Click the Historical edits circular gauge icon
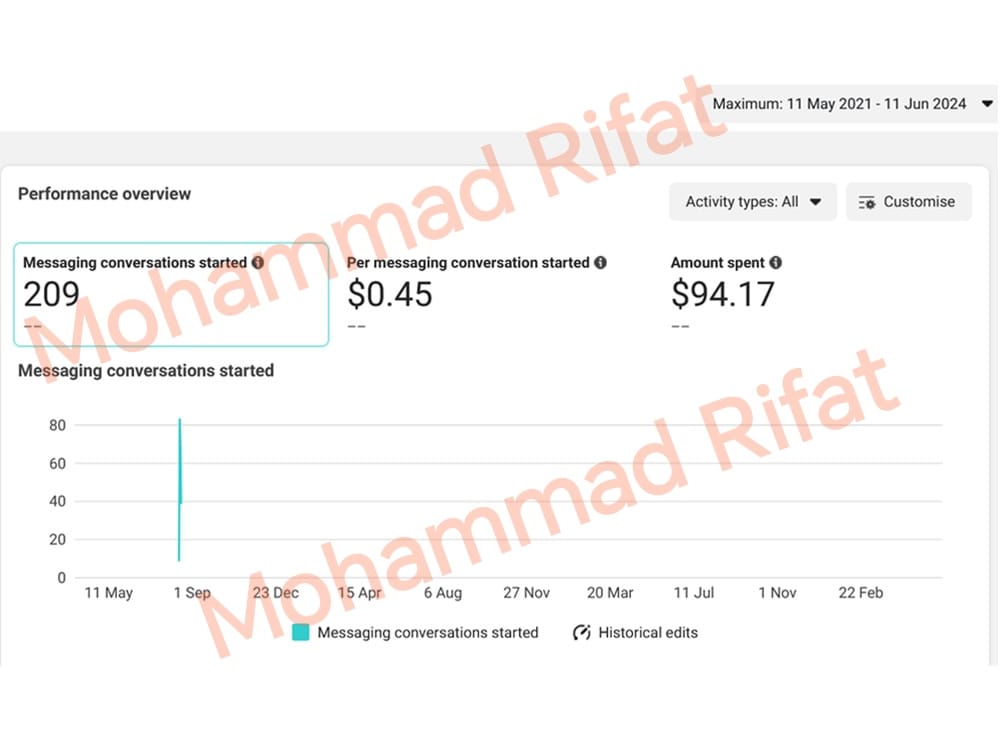This screenshot has height=750, width=1000. pyautogui.click(x=579, y=632)
